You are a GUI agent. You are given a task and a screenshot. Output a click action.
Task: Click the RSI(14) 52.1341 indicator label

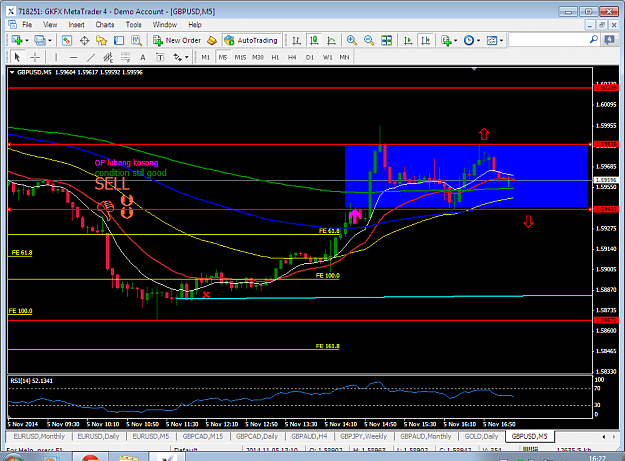[31, 381]
